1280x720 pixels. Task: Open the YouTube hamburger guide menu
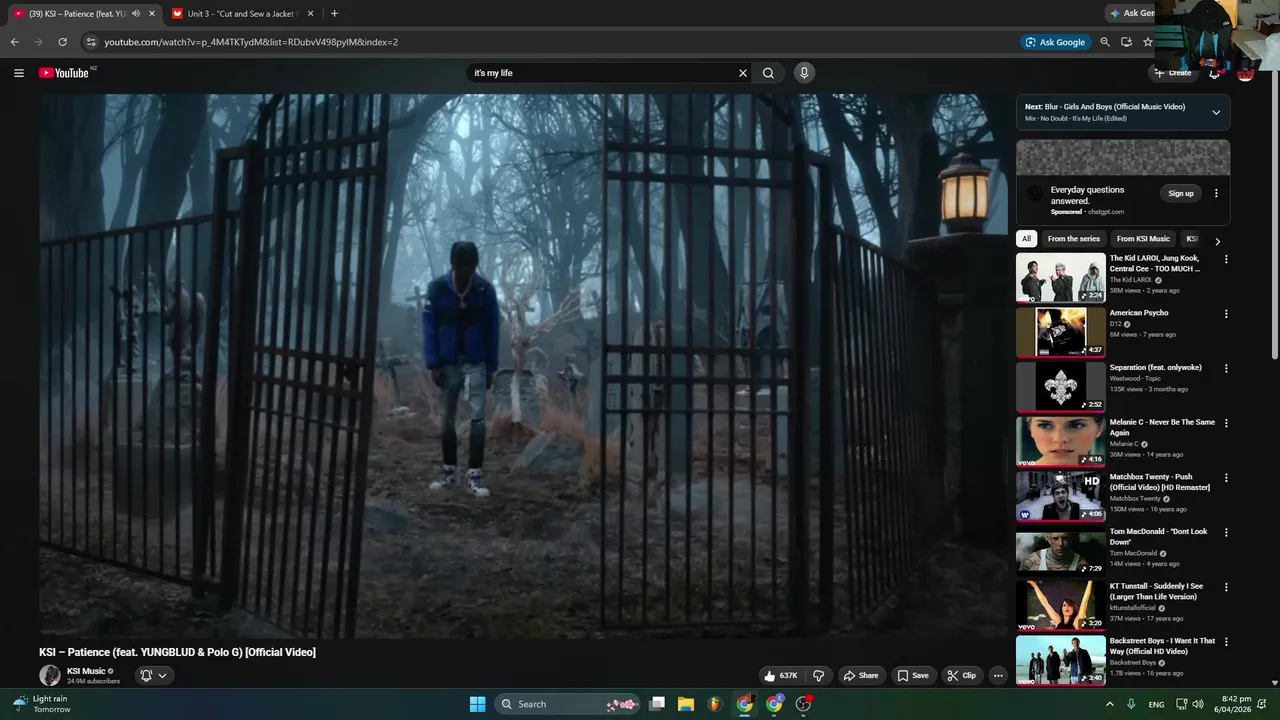(18, 73)
